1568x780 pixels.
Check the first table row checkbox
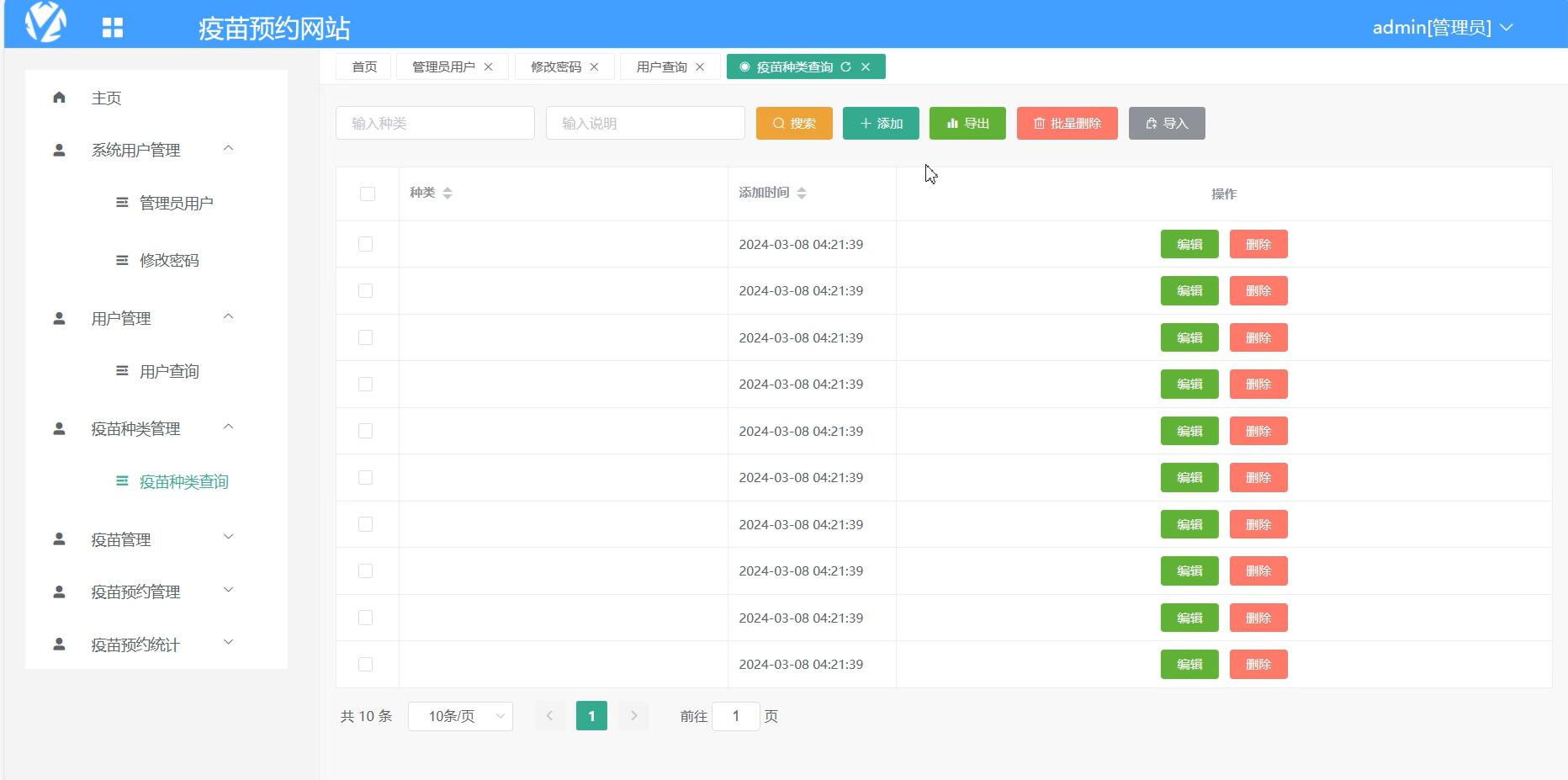tap(365, 244)
